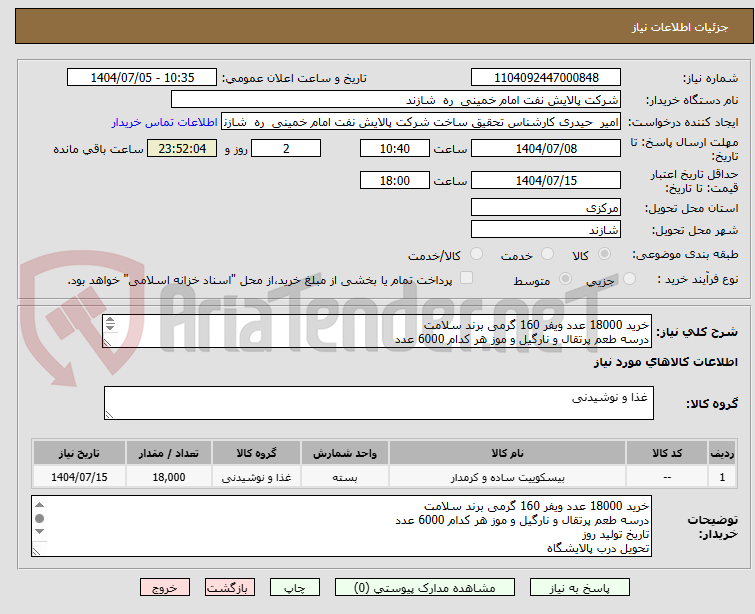Select the جزیی purchase type radio
The width and height of the screenshot is (755, 614).
629,279
